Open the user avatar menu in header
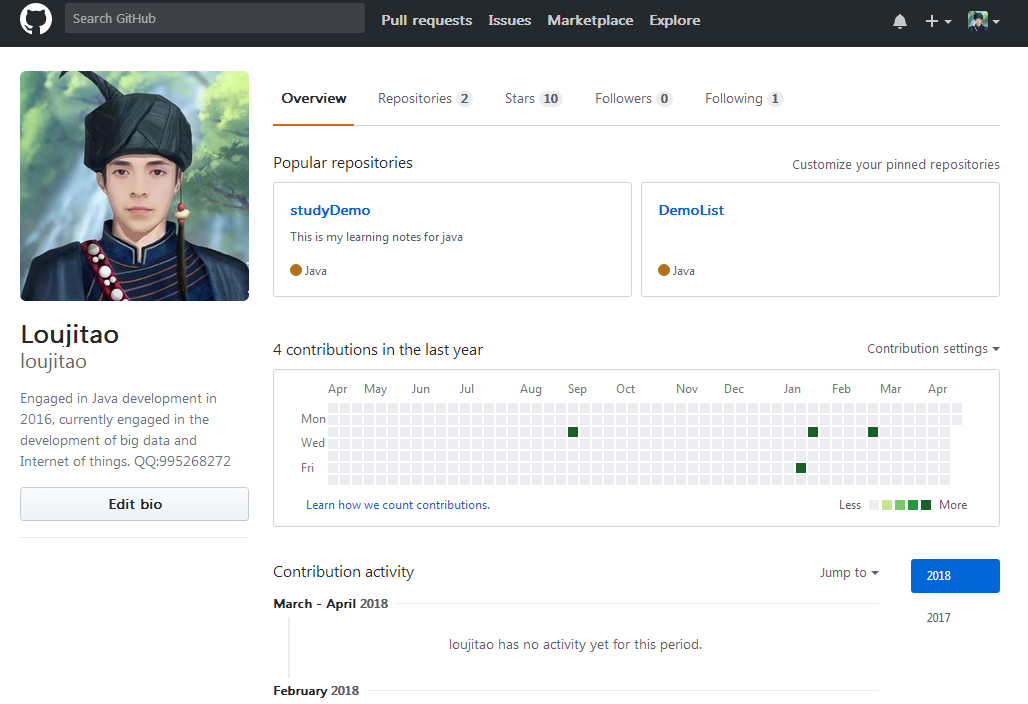The width and height of the screenshot is (1028, 704). 983,21
